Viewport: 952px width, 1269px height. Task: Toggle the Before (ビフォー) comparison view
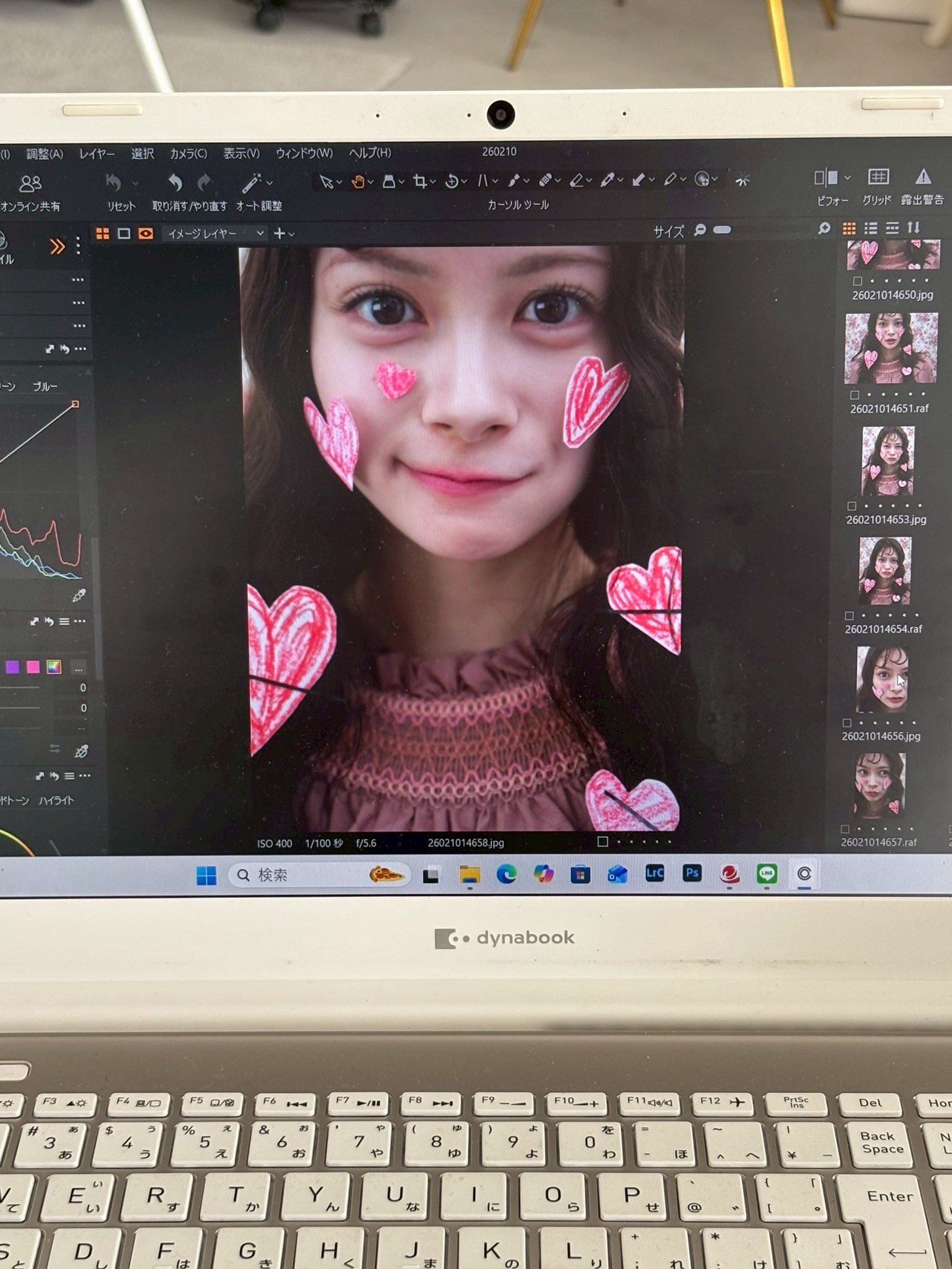coord(826,177)
